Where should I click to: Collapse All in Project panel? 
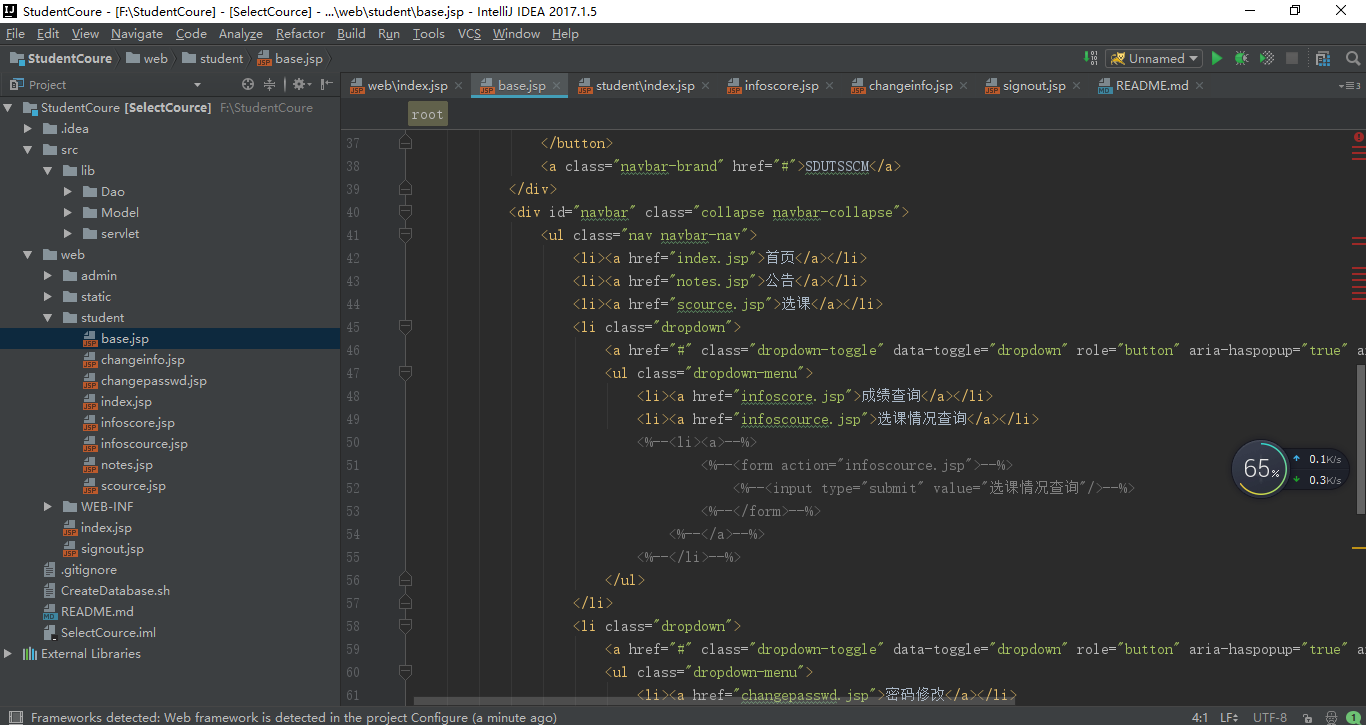(269, 85)
